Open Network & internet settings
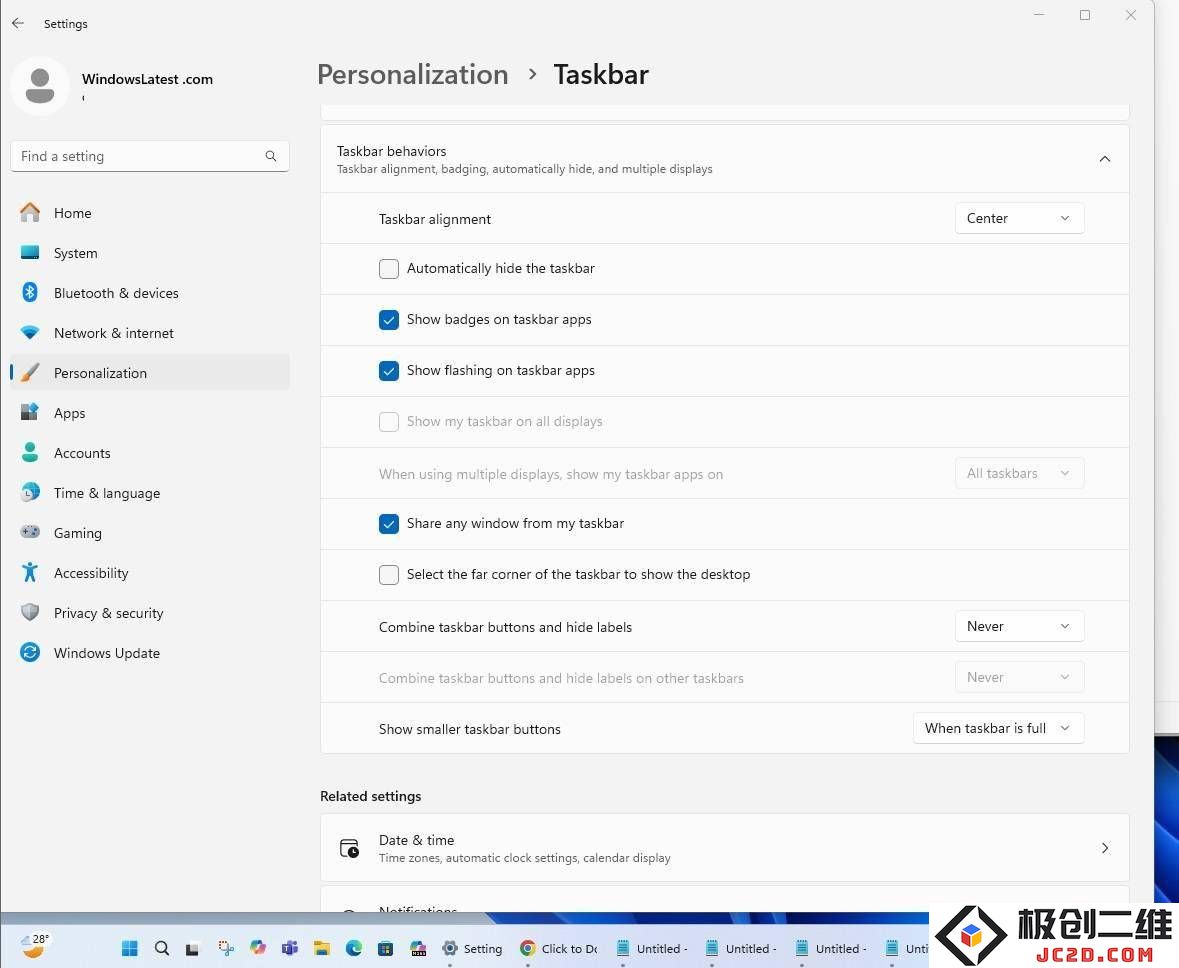 [x=150, y=332]
